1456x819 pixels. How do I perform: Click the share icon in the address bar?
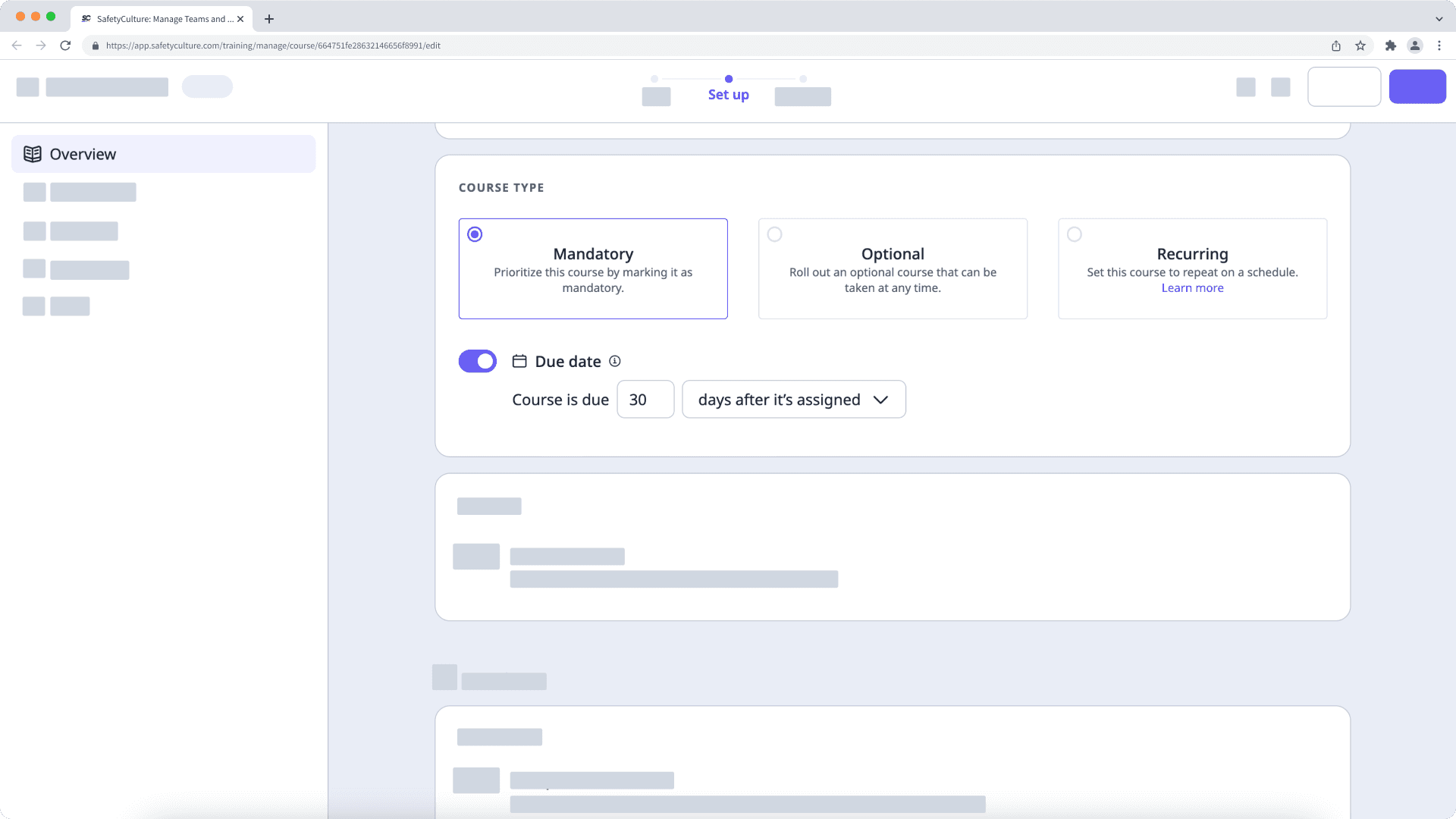click(1335, 45)
